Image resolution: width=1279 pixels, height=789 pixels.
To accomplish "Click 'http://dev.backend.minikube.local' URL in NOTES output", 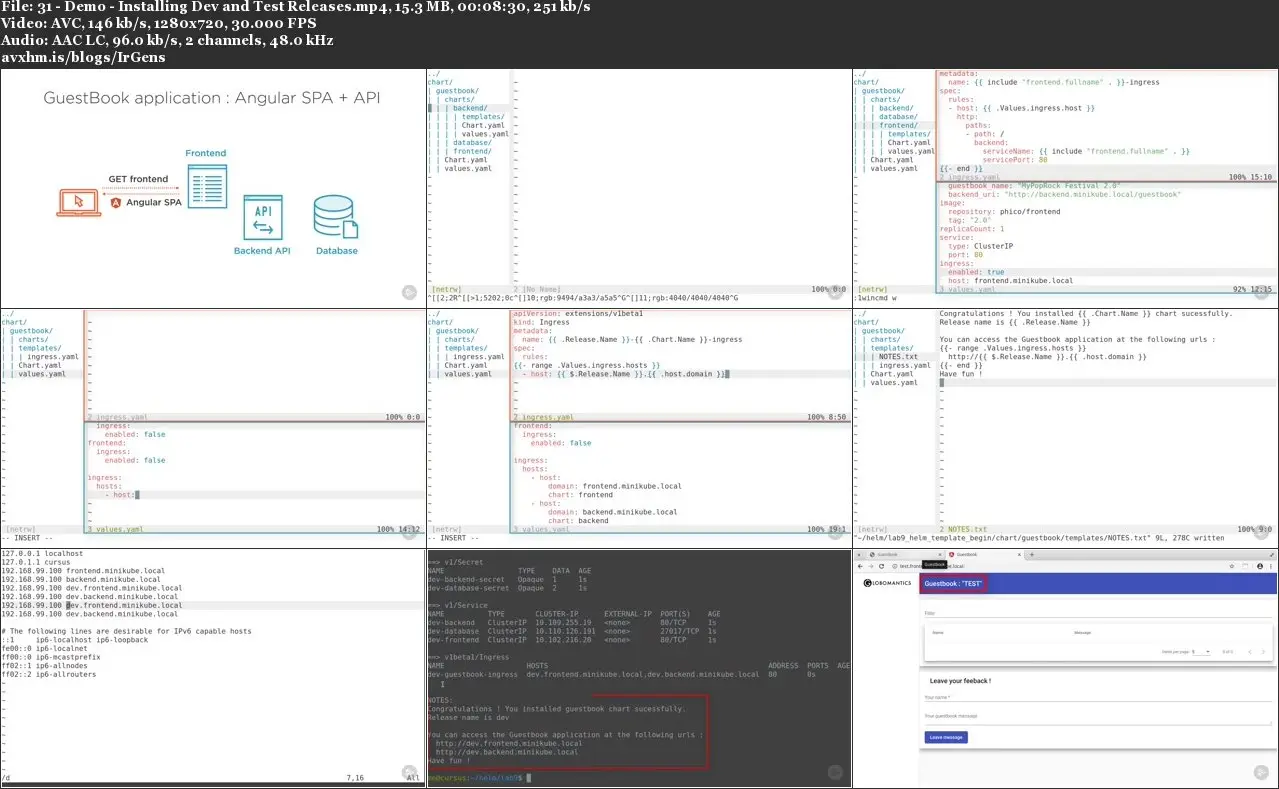I will [506, 752].
